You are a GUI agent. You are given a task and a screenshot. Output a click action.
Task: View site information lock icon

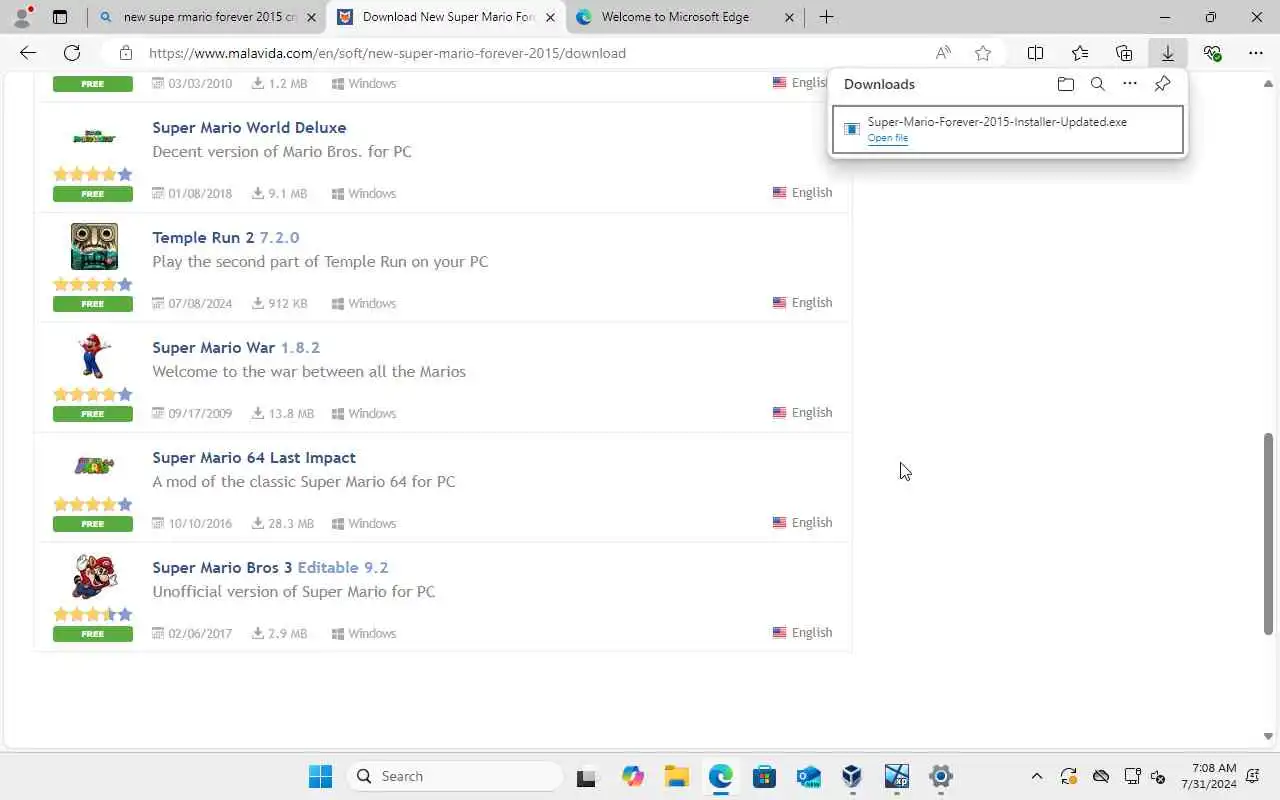[125, 53]
